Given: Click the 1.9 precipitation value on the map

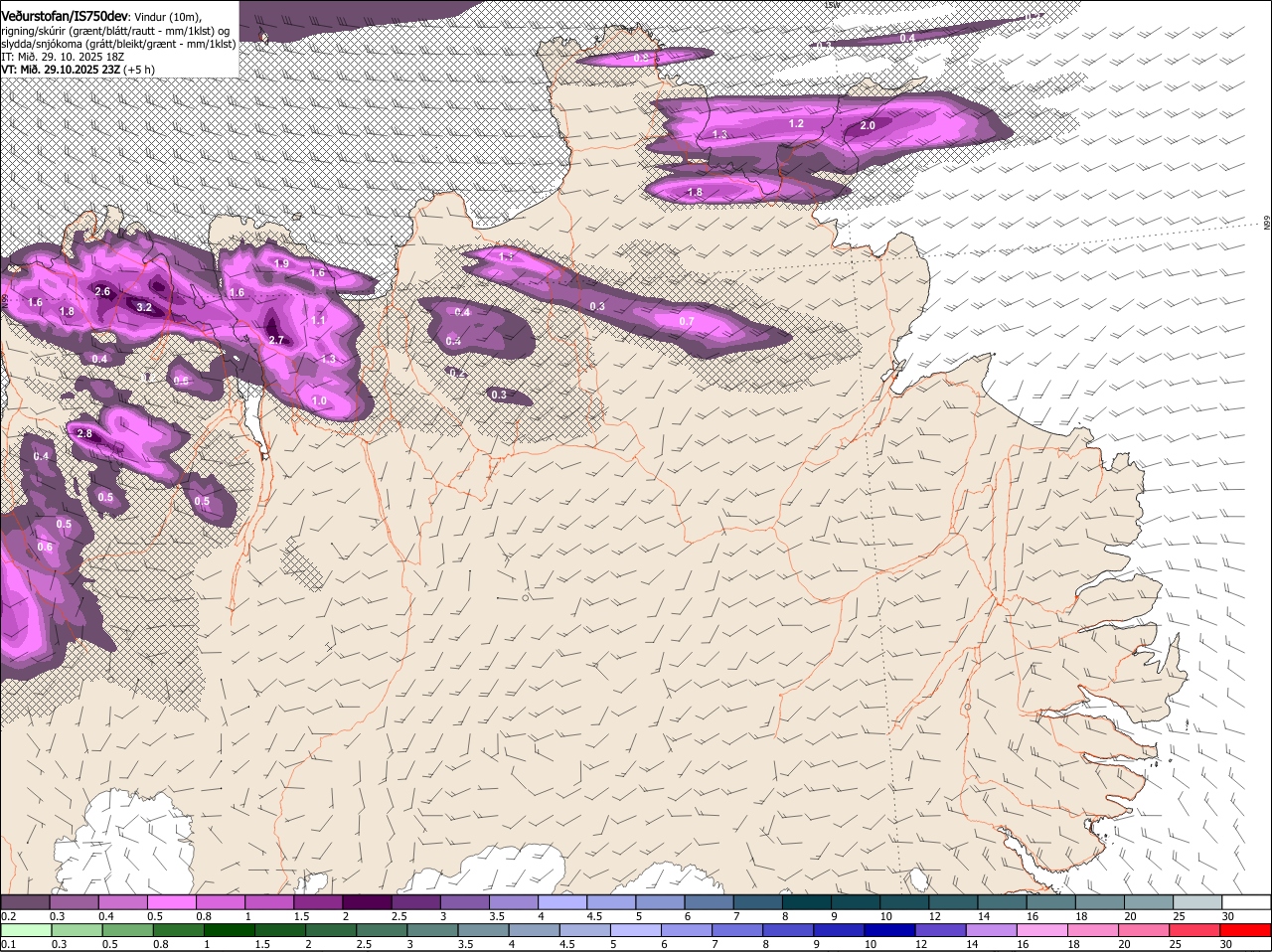Looking at the screenshot, I should [x=281, y=263].
